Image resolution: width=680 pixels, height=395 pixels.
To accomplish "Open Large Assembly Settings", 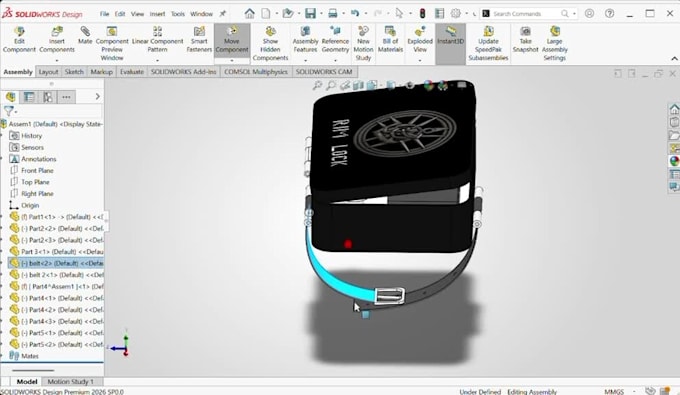I will [555, 43].
